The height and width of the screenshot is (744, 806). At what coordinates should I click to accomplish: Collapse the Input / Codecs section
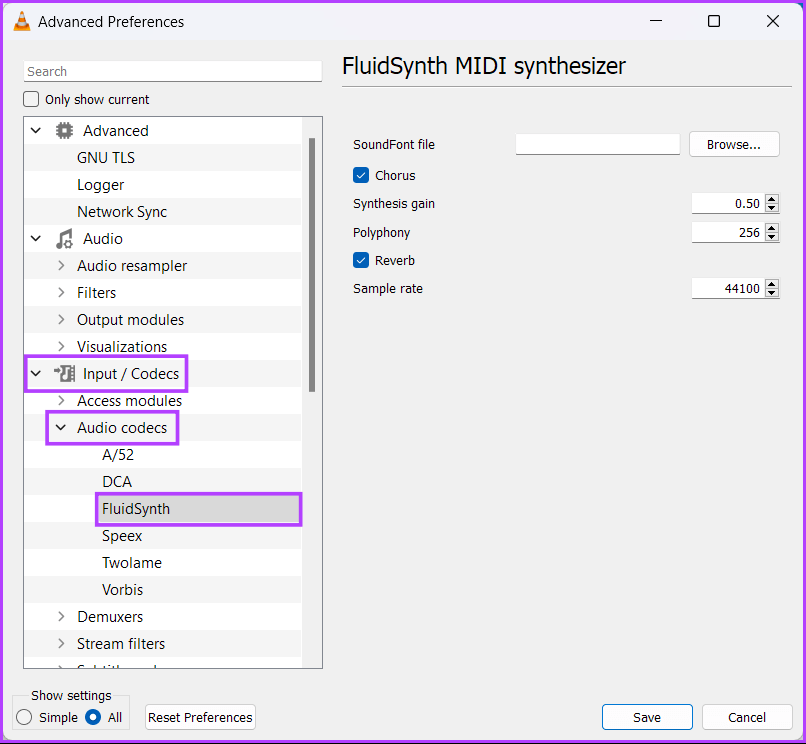pyautogui.click(x=36, y=373)
